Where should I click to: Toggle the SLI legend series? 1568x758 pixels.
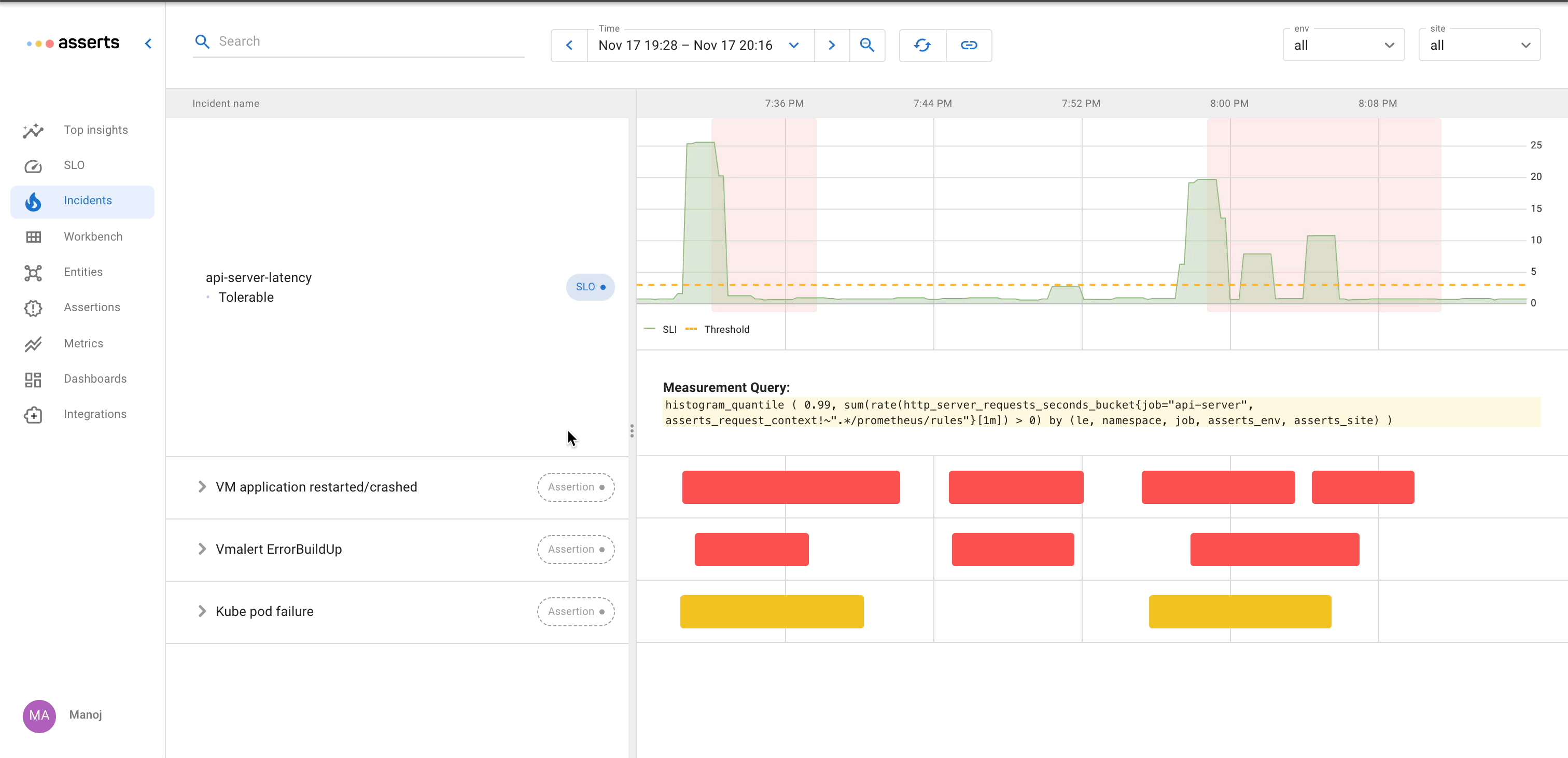668,329
